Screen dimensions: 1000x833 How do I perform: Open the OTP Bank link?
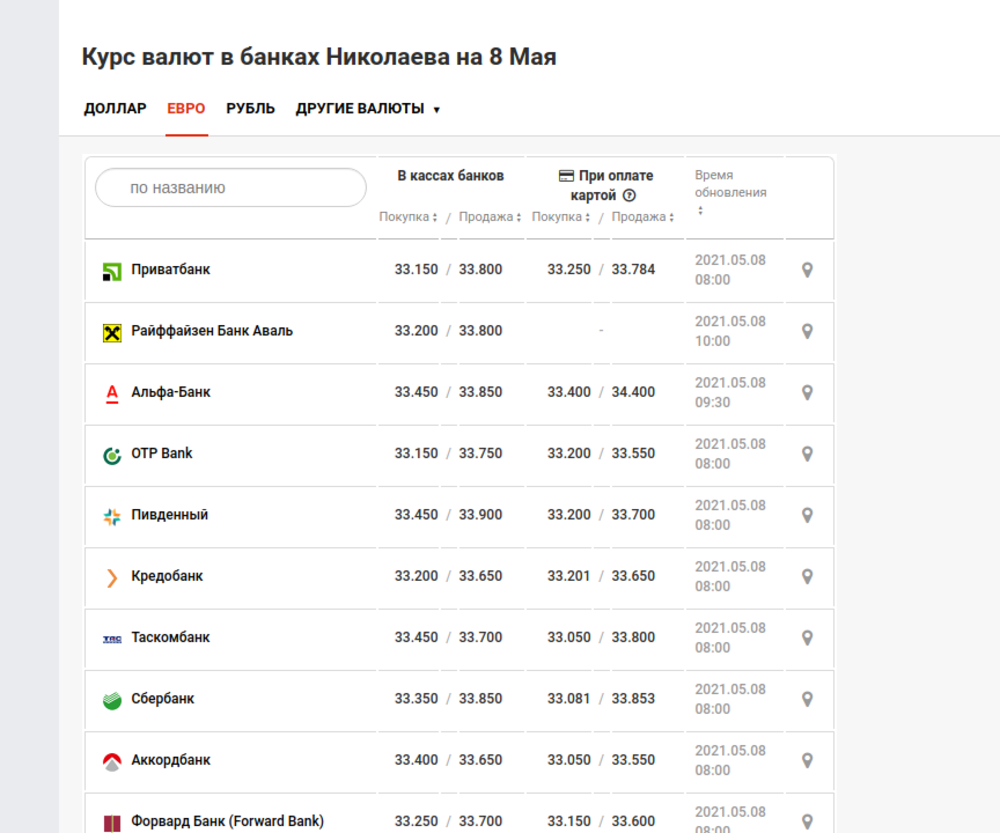pos(161,453)
